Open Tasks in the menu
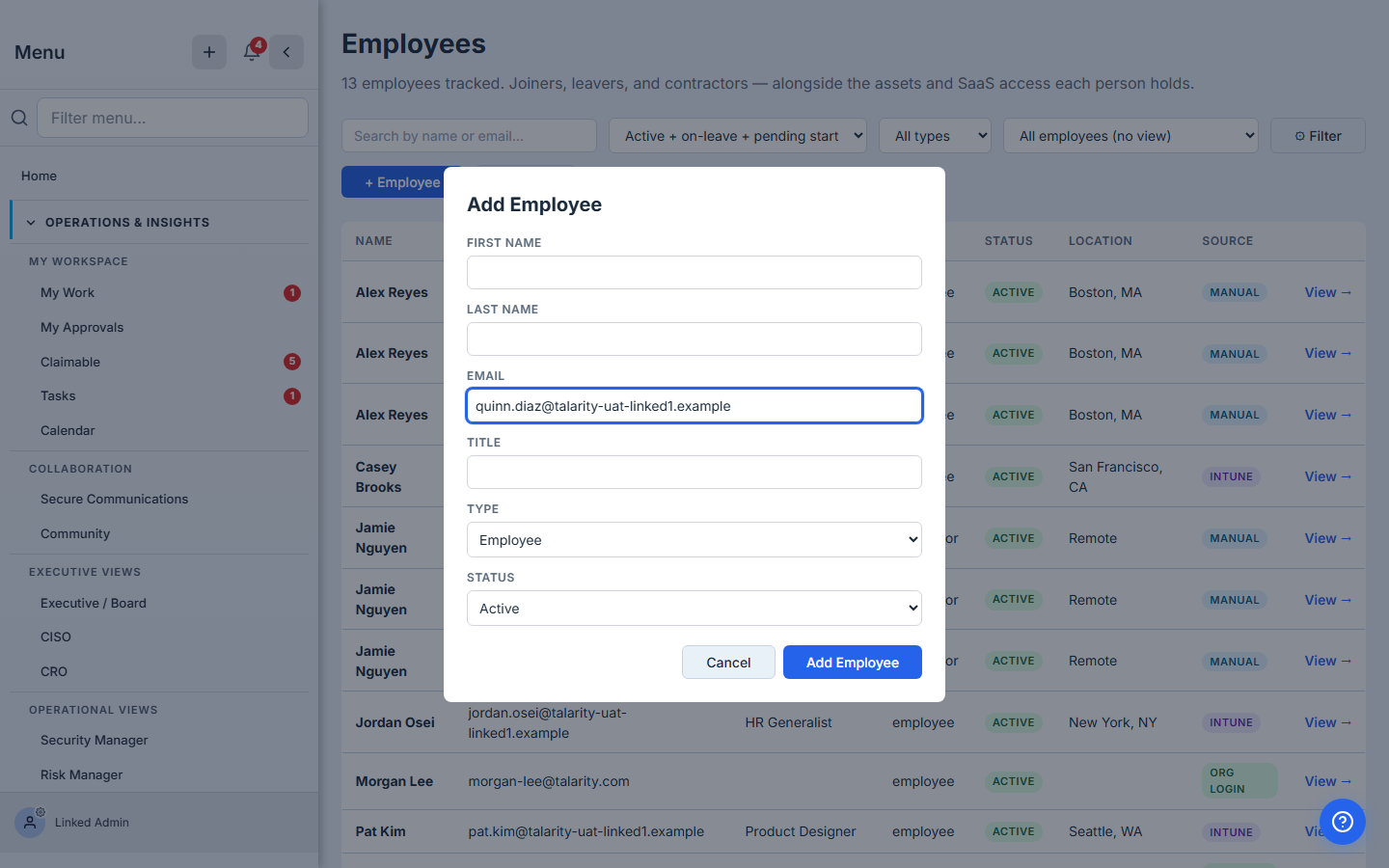Screen dimensions: 1389x868 click(x=58, y=396)
